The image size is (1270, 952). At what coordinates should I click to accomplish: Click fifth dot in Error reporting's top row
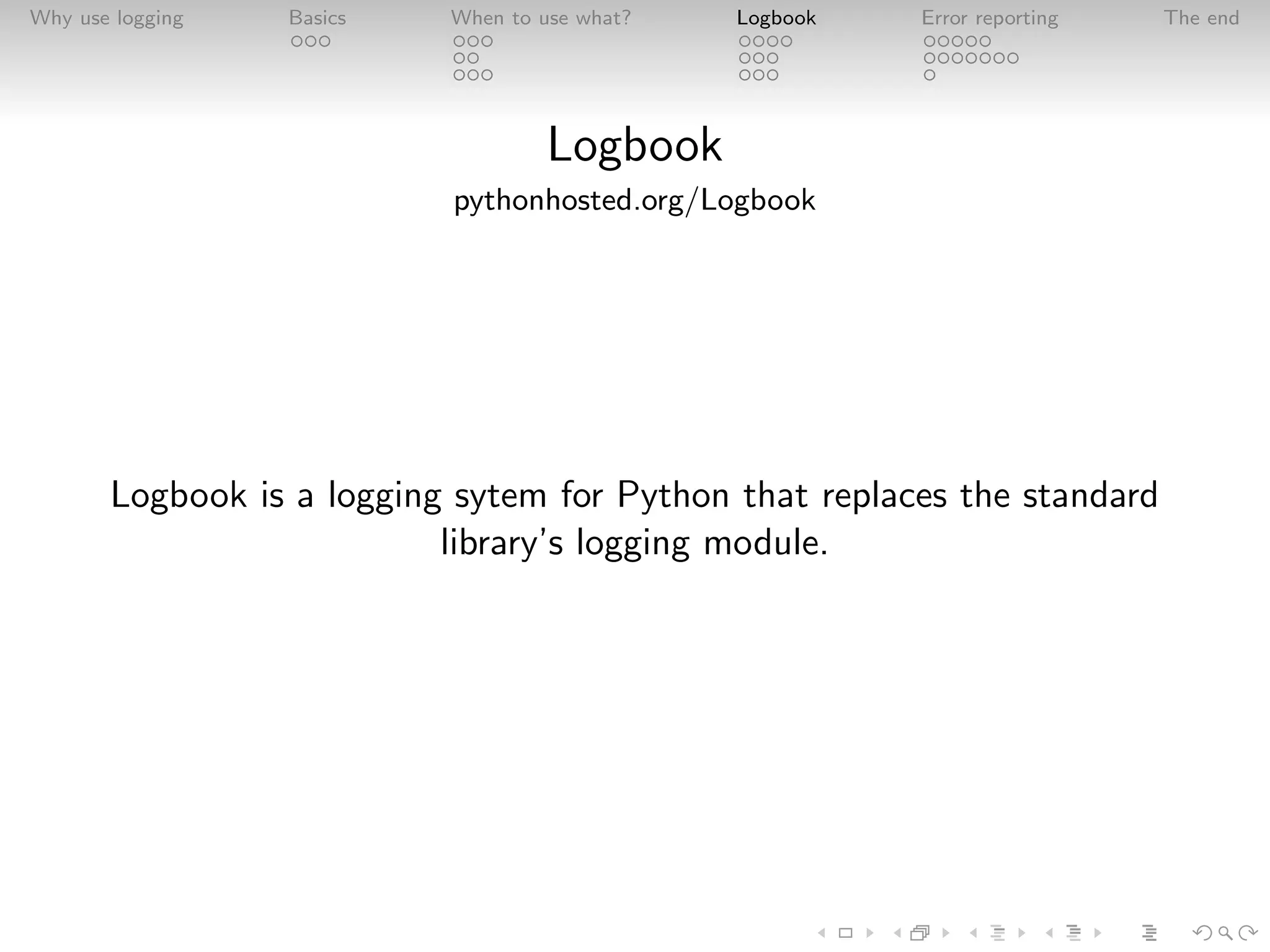point(985,42)
